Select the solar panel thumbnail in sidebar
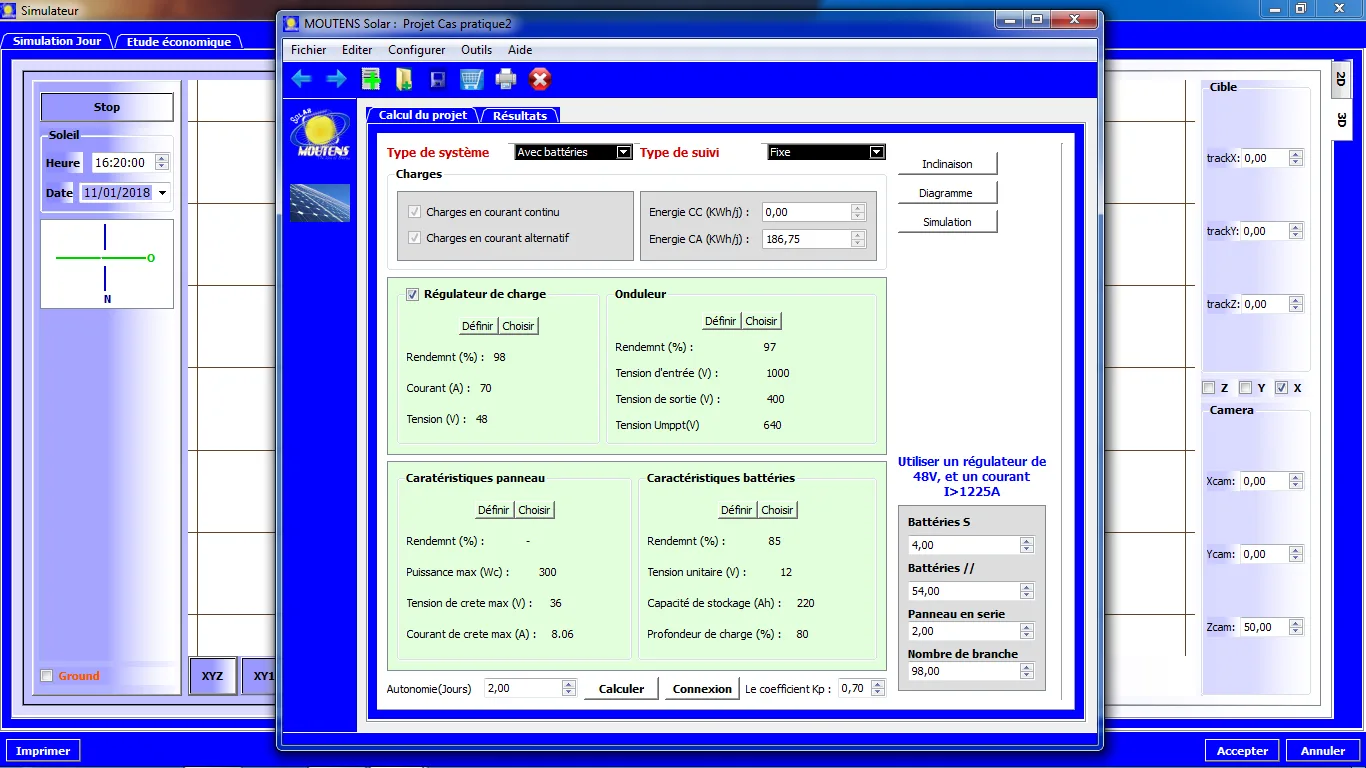This screenshot has width=1366, height=768. (x=320, y=202)
